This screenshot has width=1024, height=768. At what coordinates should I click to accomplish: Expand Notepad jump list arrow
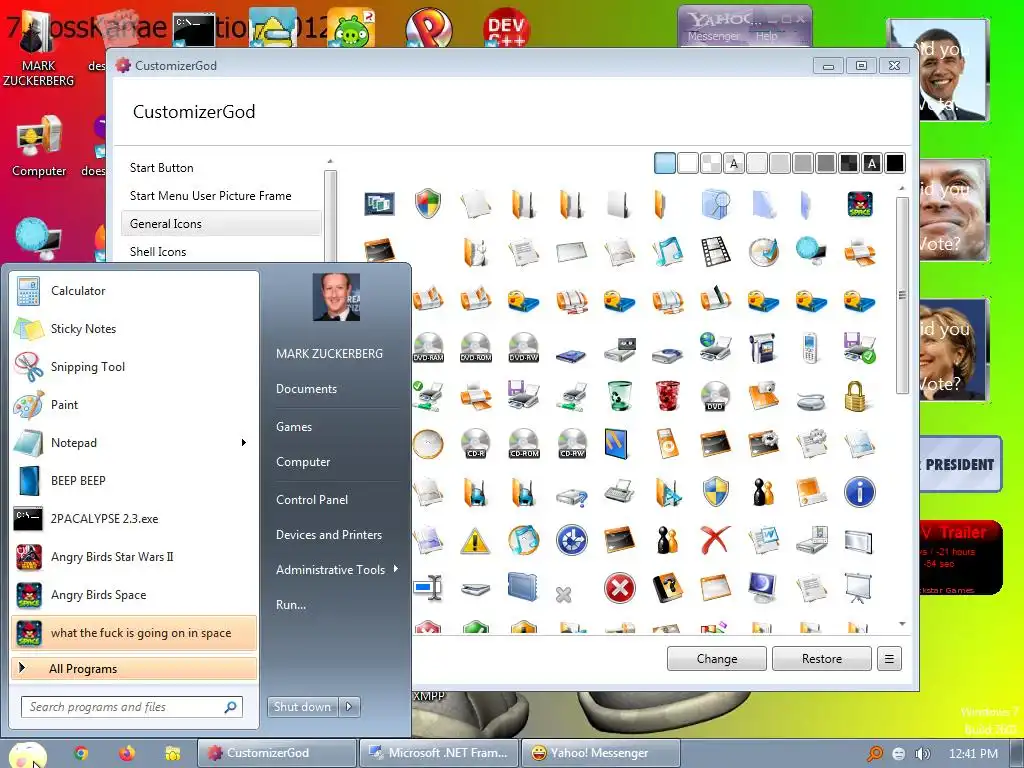click(244, 443)
